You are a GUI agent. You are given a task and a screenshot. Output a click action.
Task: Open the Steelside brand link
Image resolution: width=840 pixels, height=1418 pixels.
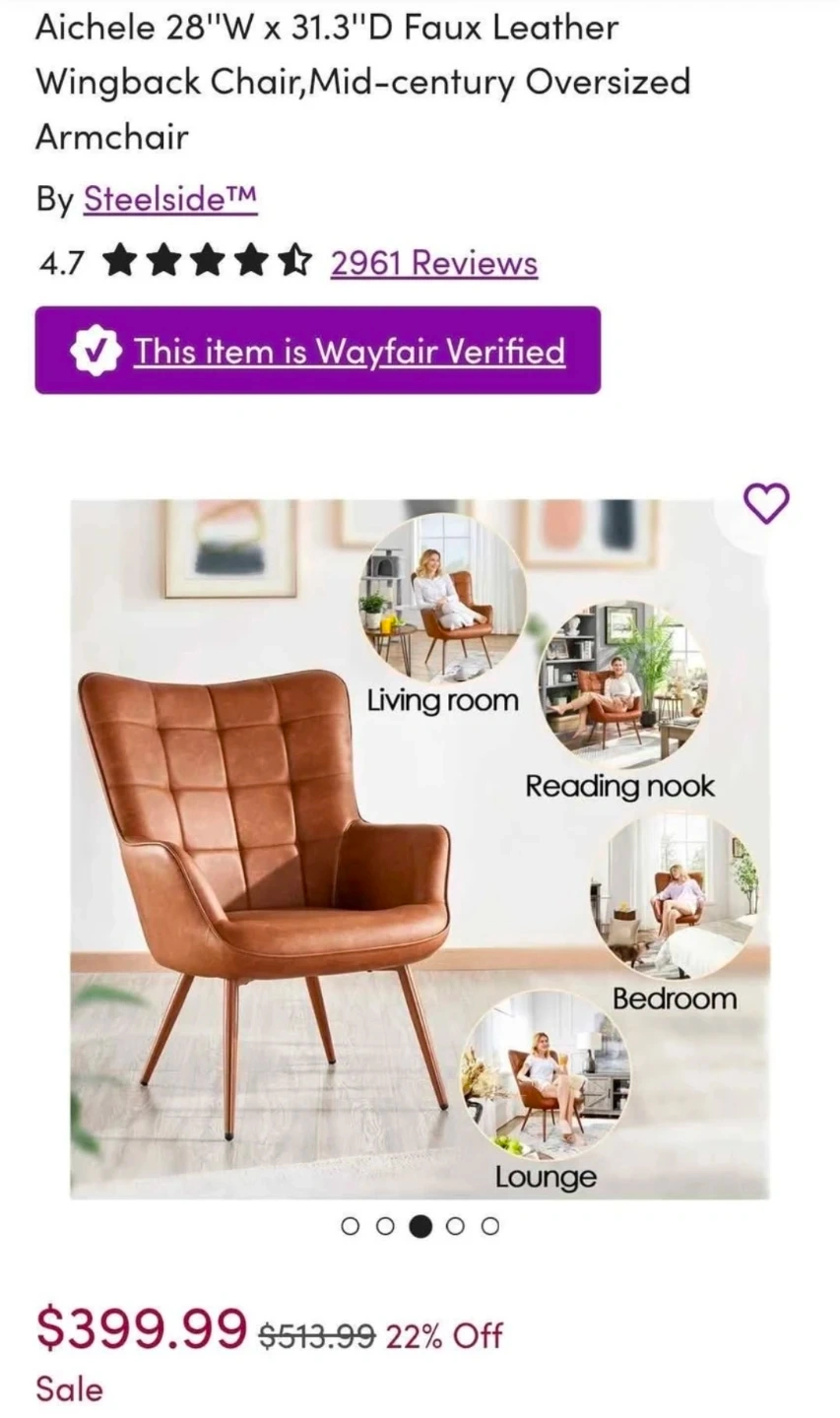[170, 199]
